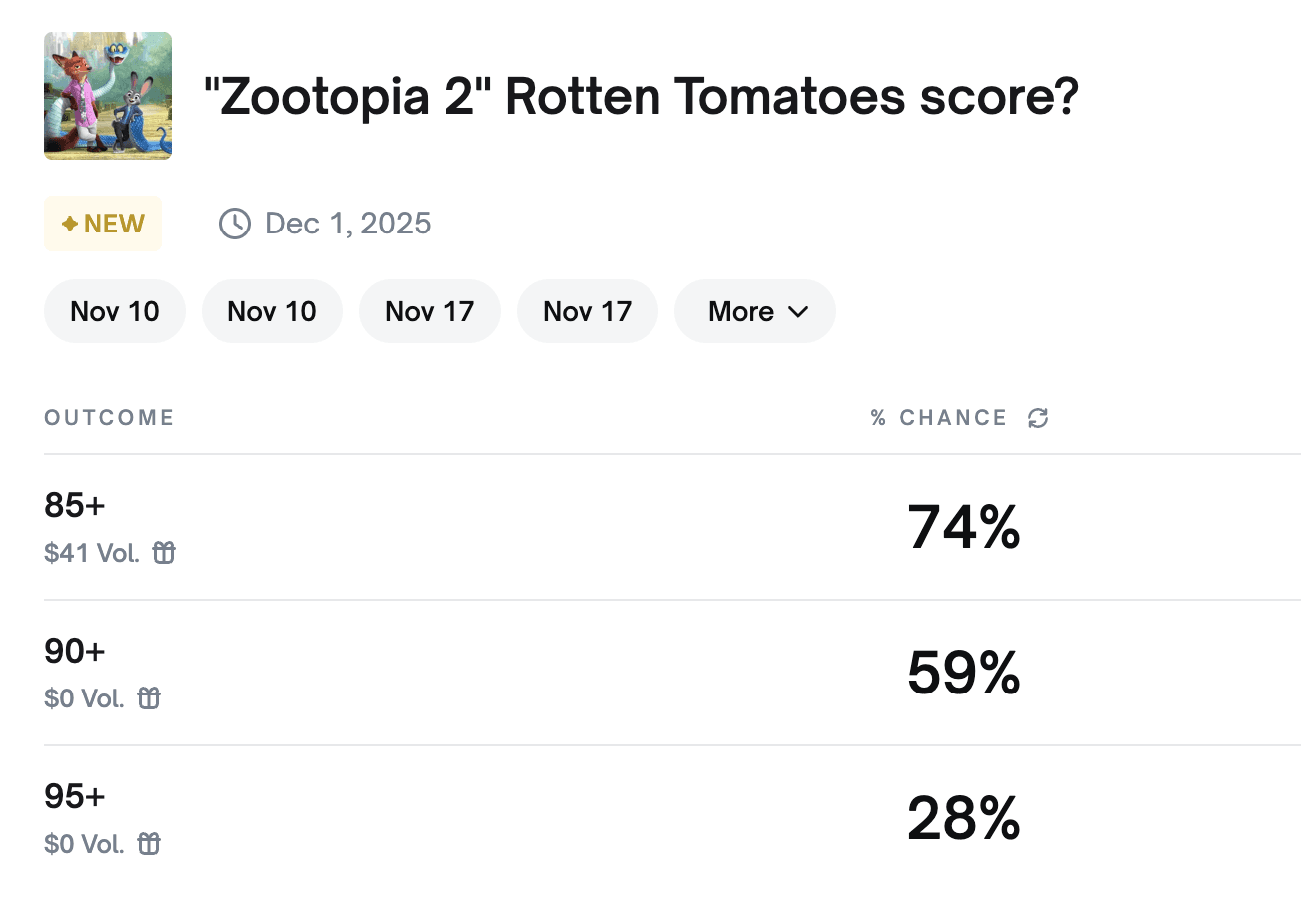
Task: Click the clock icon beside Dec 1, 2025
Action: pos(234,224)
